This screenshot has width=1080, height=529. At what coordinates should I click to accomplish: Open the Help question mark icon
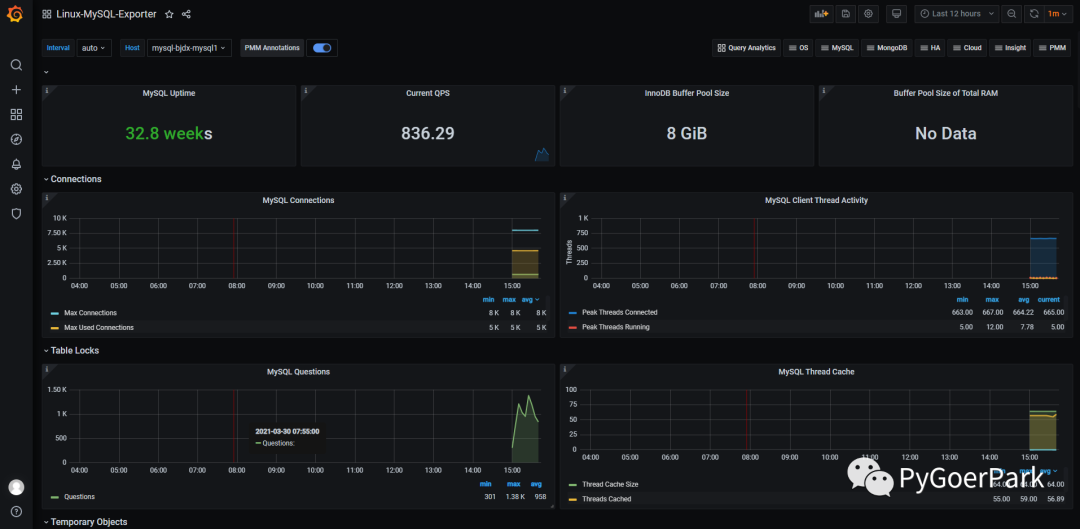17,512
